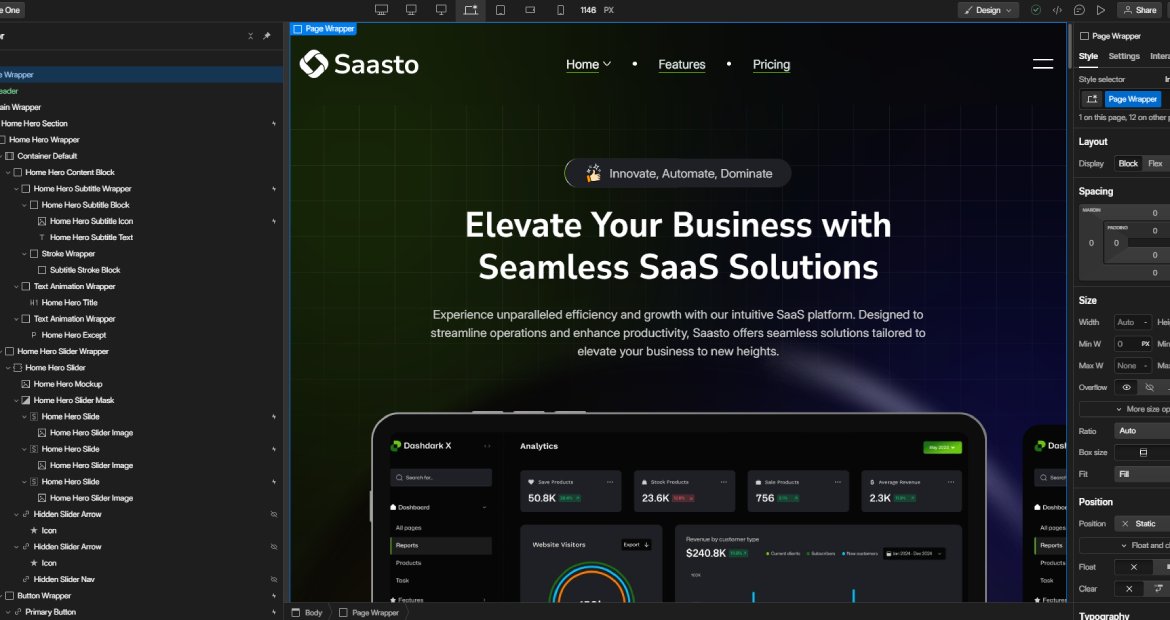Set display to Block
The height and width of the screenshot is (620, 1170).
pos(1128,163)
